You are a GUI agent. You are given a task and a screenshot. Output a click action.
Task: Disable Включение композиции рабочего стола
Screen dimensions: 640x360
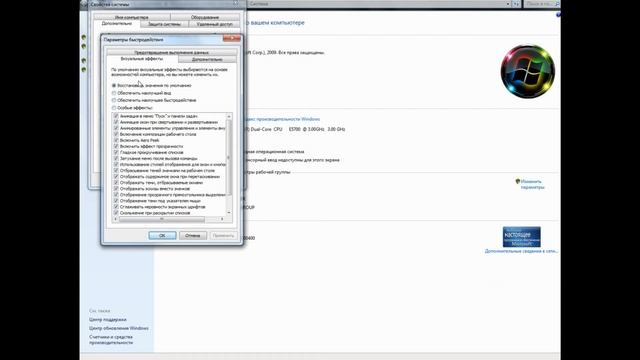point(116,134)
